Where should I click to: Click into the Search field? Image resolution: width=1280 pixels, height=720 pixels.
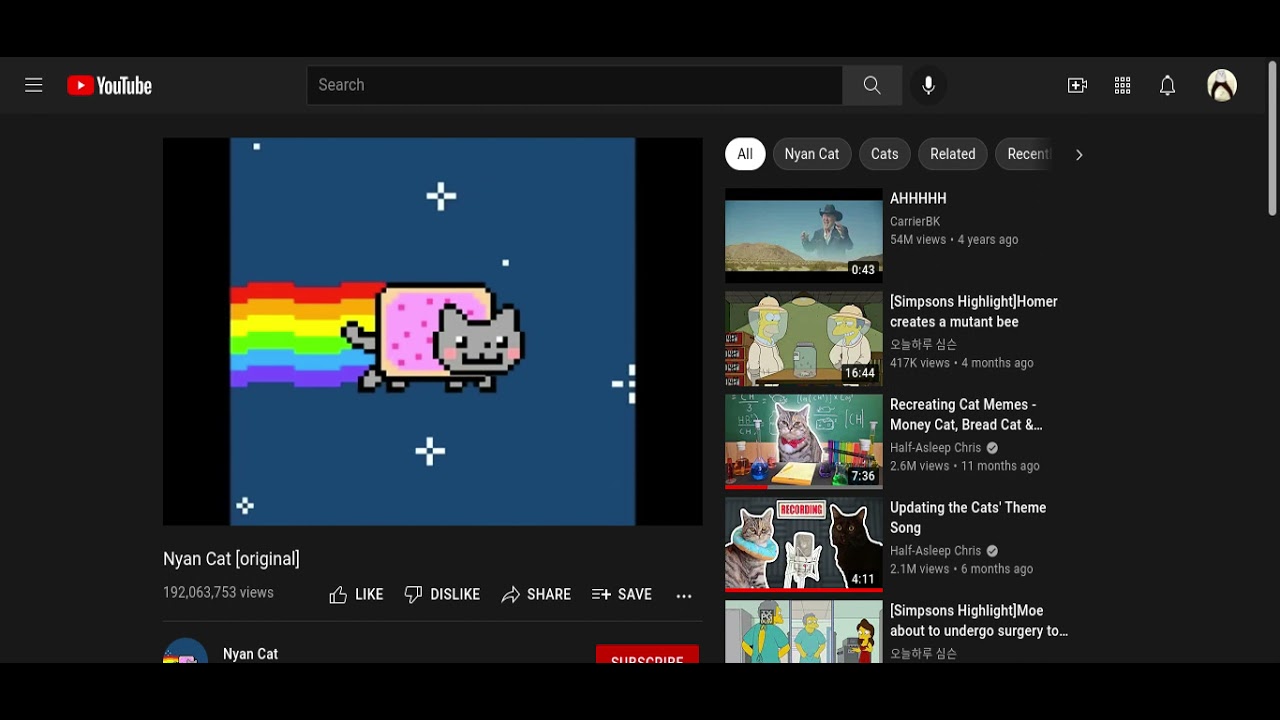coord(575,85)
